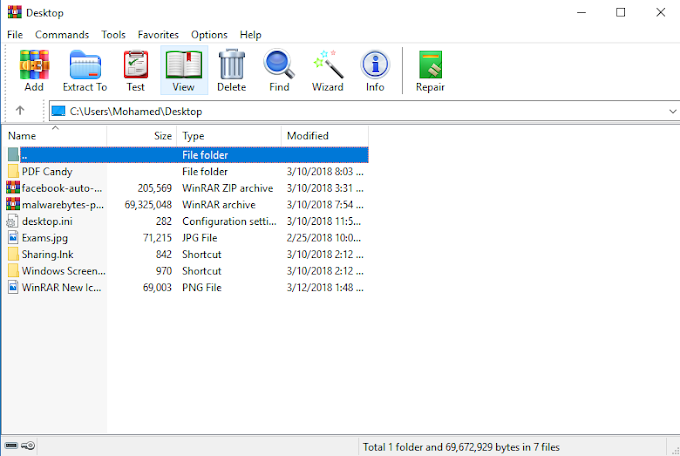Click the Repair archive icon

[x=430, y=65]
